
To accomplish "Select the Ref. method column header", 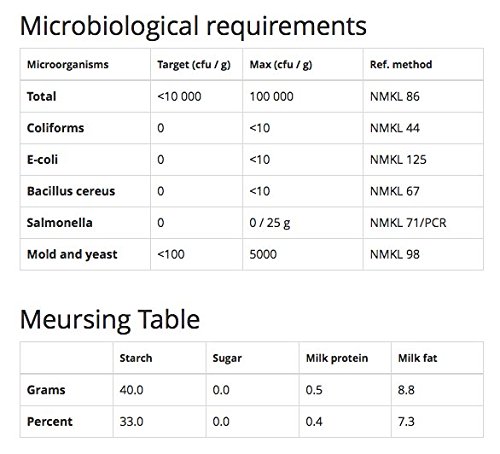I will 401,64.
